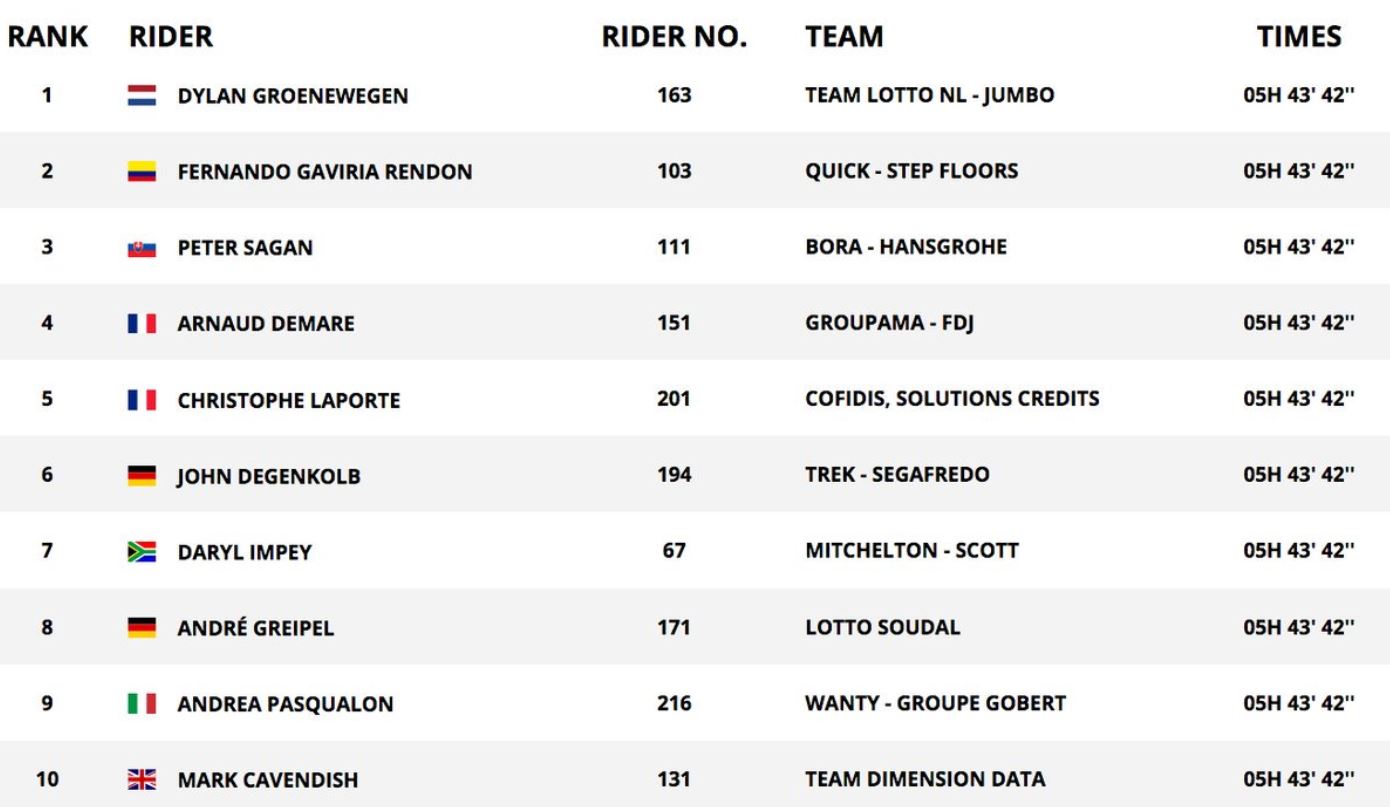
Task: Select the French flag next to Arnaud Demare
Action: tap(142, 324)
